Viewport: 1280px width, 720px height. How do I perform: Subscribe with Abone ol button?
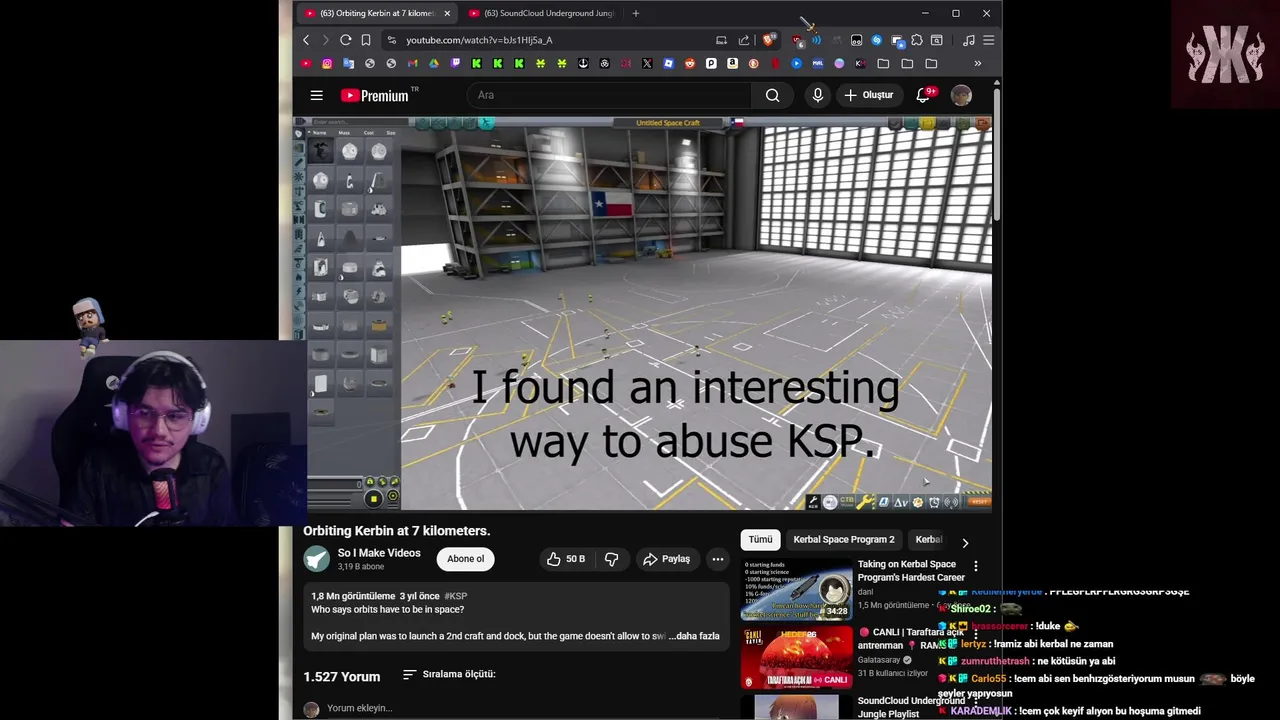465,559
